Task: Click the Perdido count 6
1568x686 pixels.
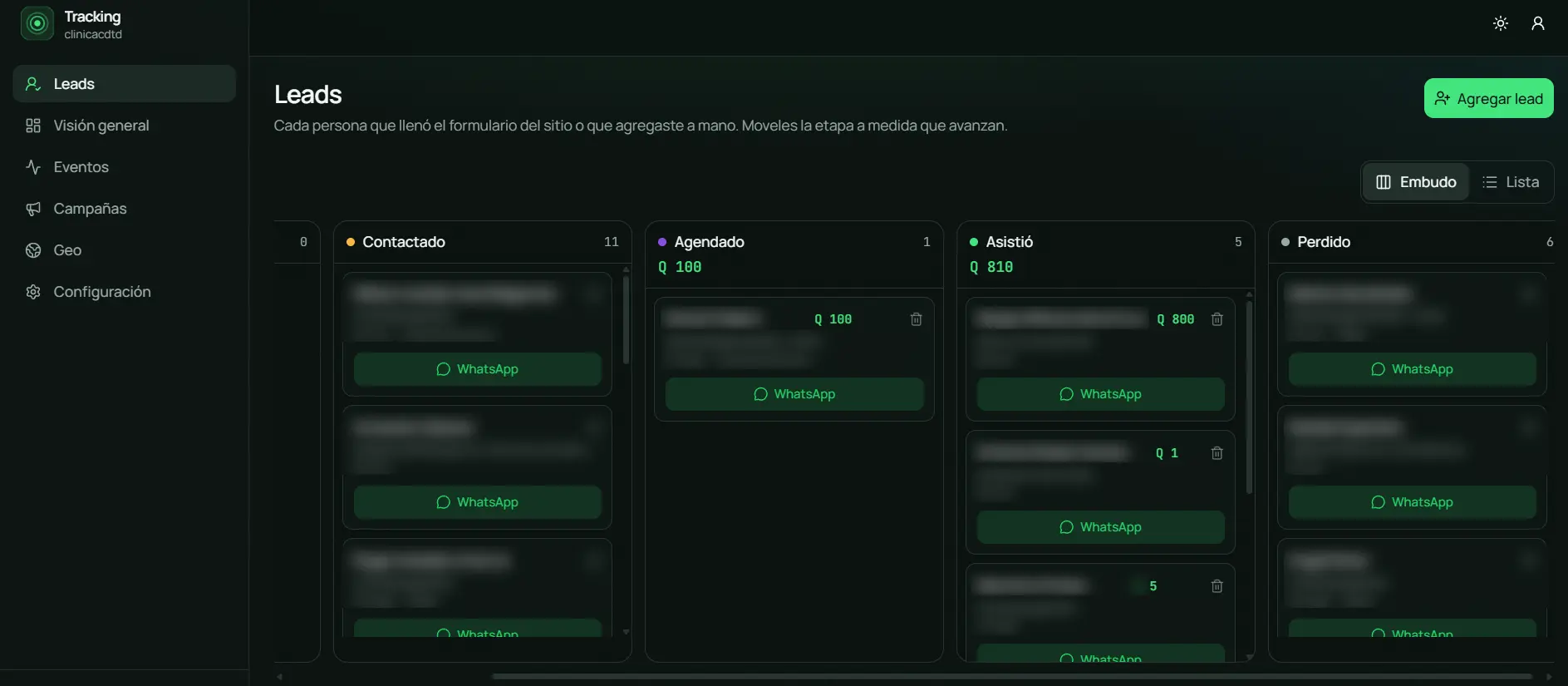Action: (x=1550, y=242)
